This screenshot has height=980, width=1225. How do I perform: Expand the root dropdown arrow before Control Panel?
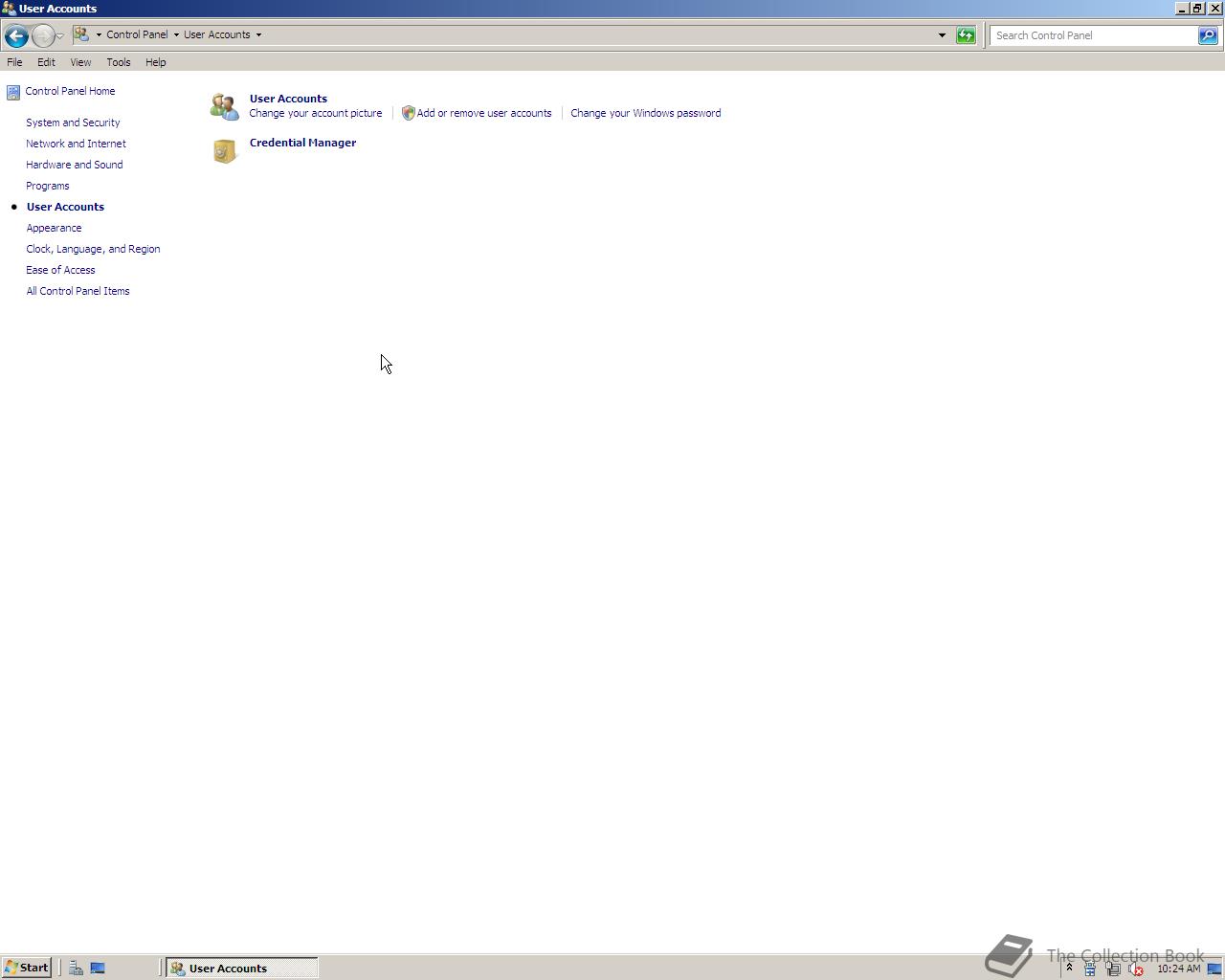coord(99,34)
